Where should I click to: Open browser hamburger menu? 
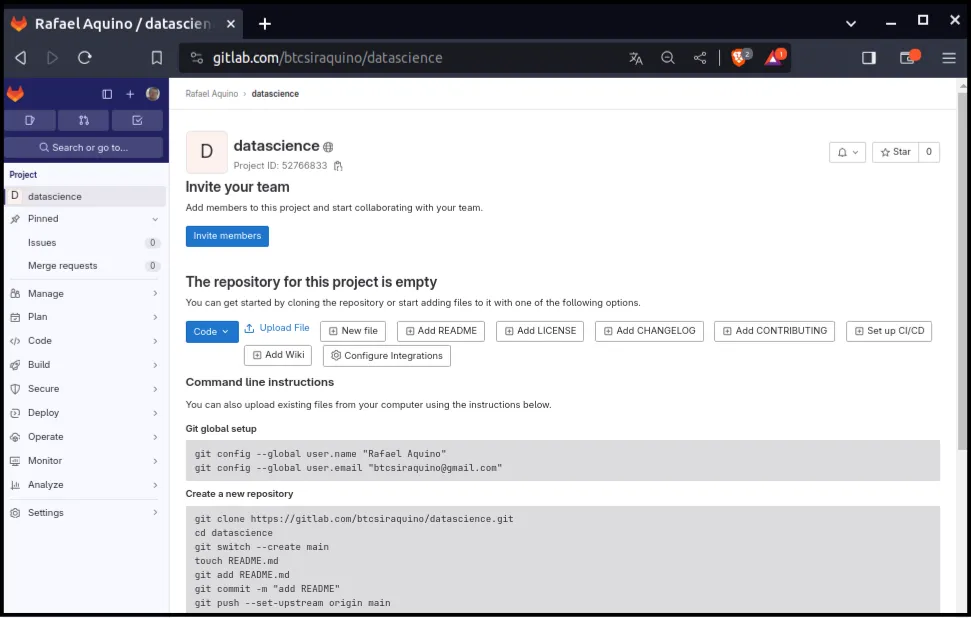click(949, 58)
